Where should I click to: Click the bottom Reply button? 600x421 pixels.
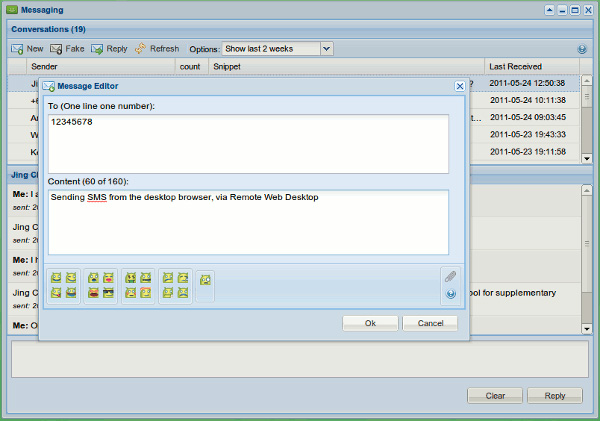click(555, 396)
